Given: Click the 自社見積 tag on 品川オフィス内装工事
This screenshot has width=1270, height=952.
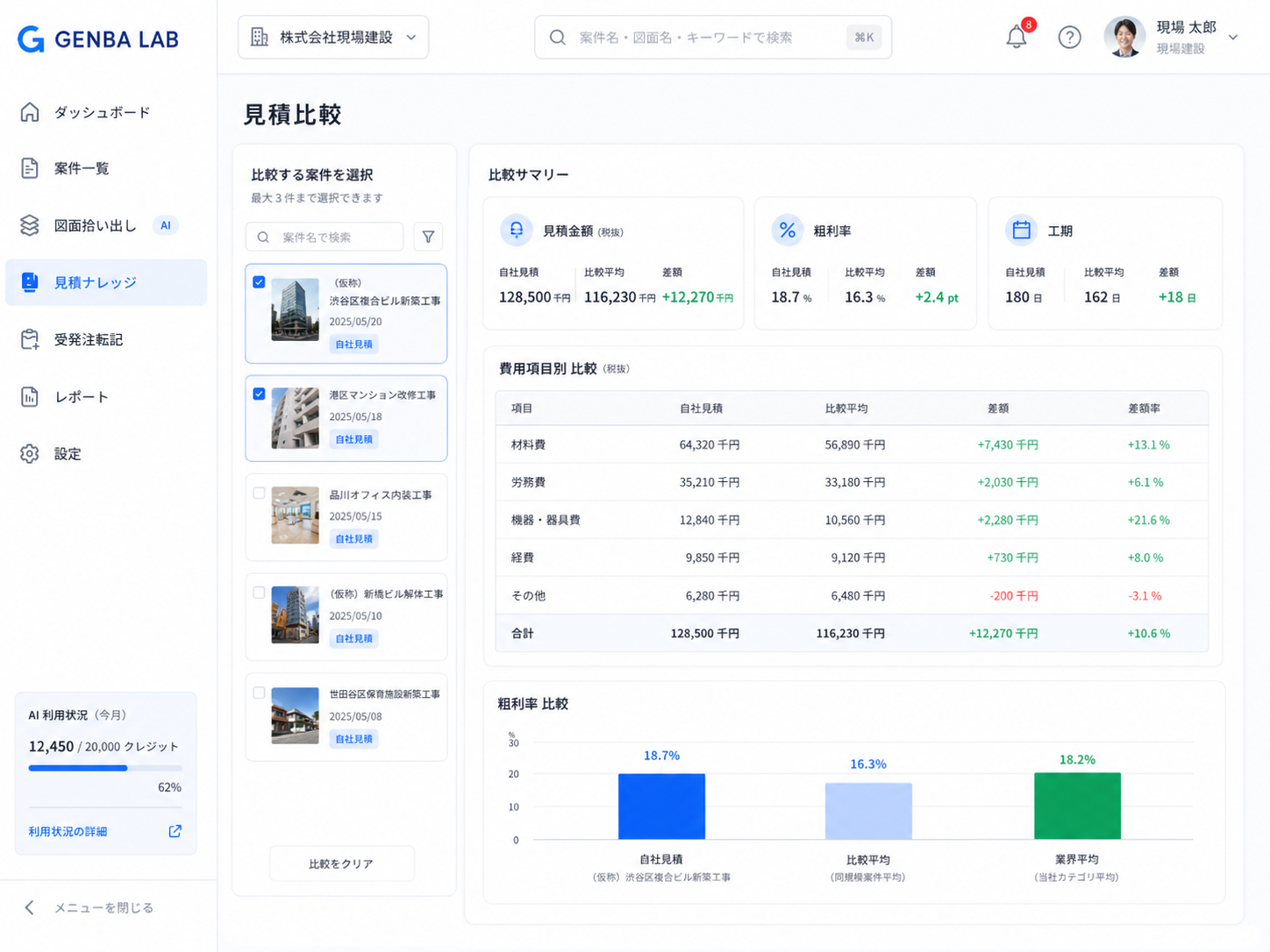Looking at the screenshot, I should (353, 538).
